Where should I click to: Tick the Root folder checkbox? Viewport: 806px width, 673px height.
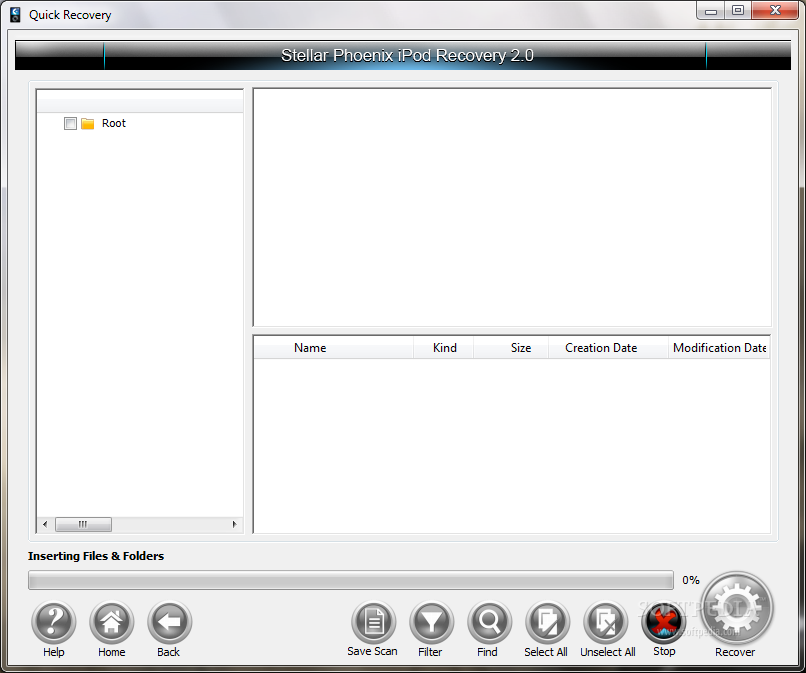(70, 123)
